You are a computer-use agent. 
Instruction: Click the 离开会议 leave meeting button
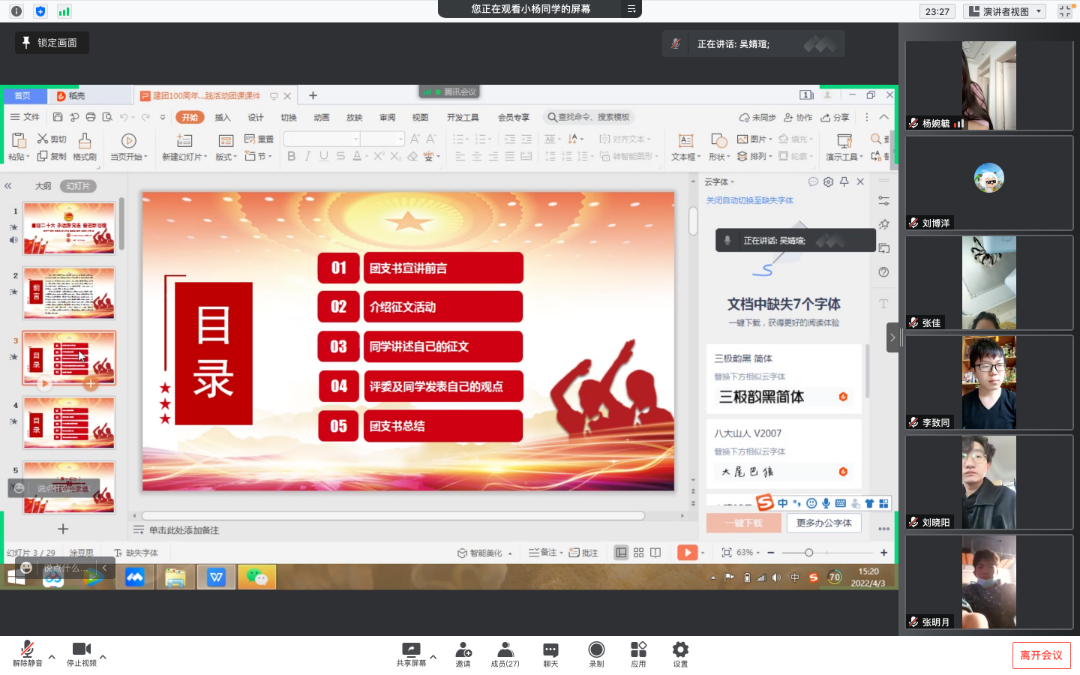point(1040,655)
